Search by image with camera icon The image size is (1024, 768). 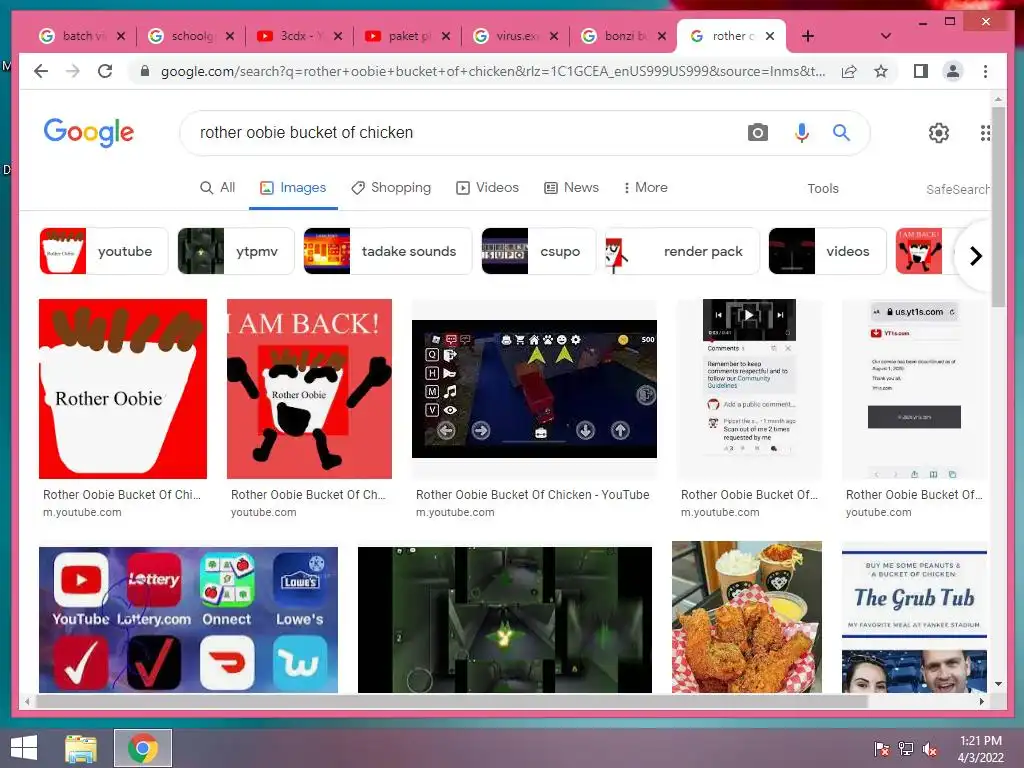758,133
